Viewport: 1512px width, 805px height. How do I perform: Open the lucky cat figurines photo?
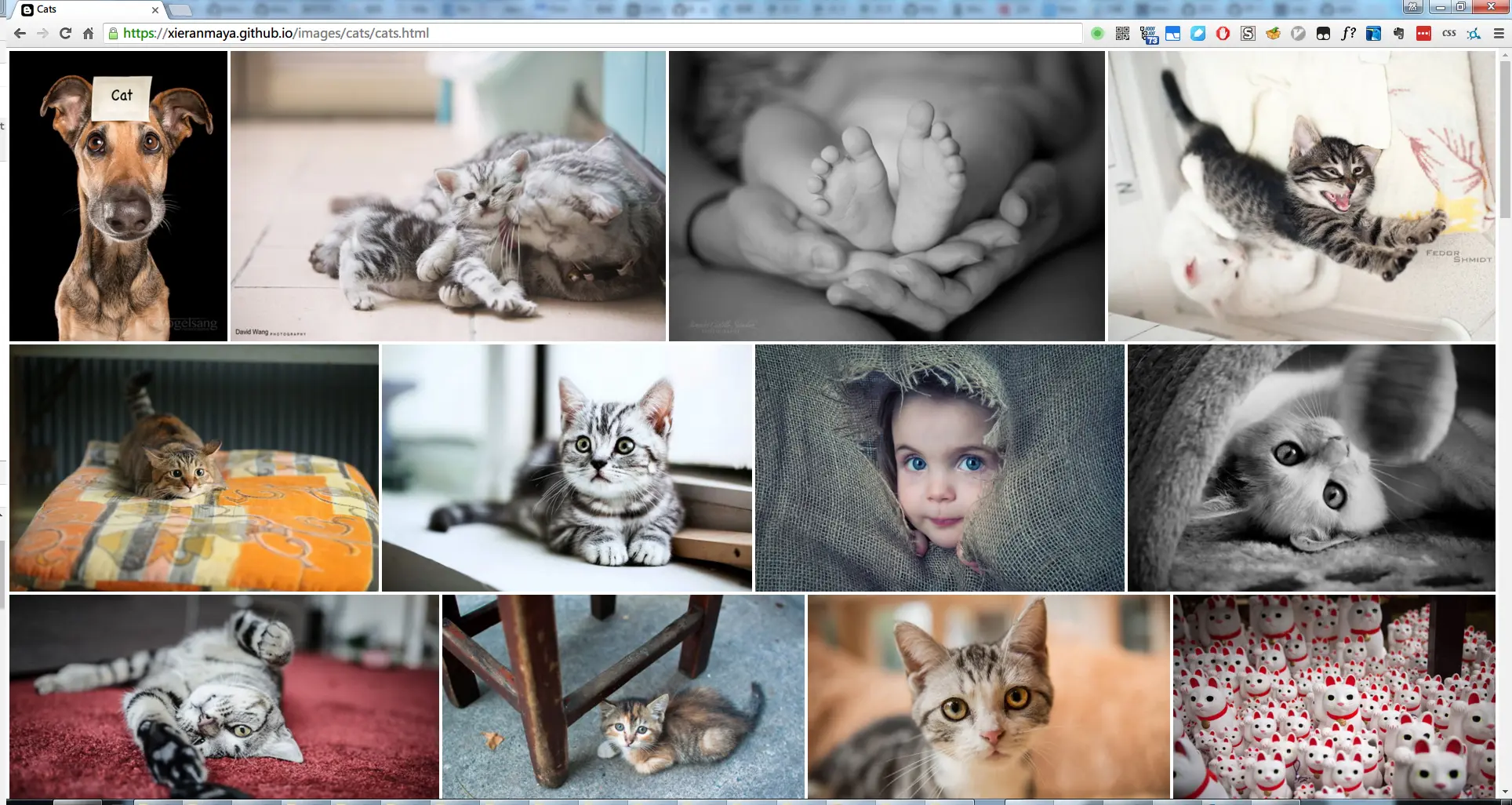tap(1334, 697)
